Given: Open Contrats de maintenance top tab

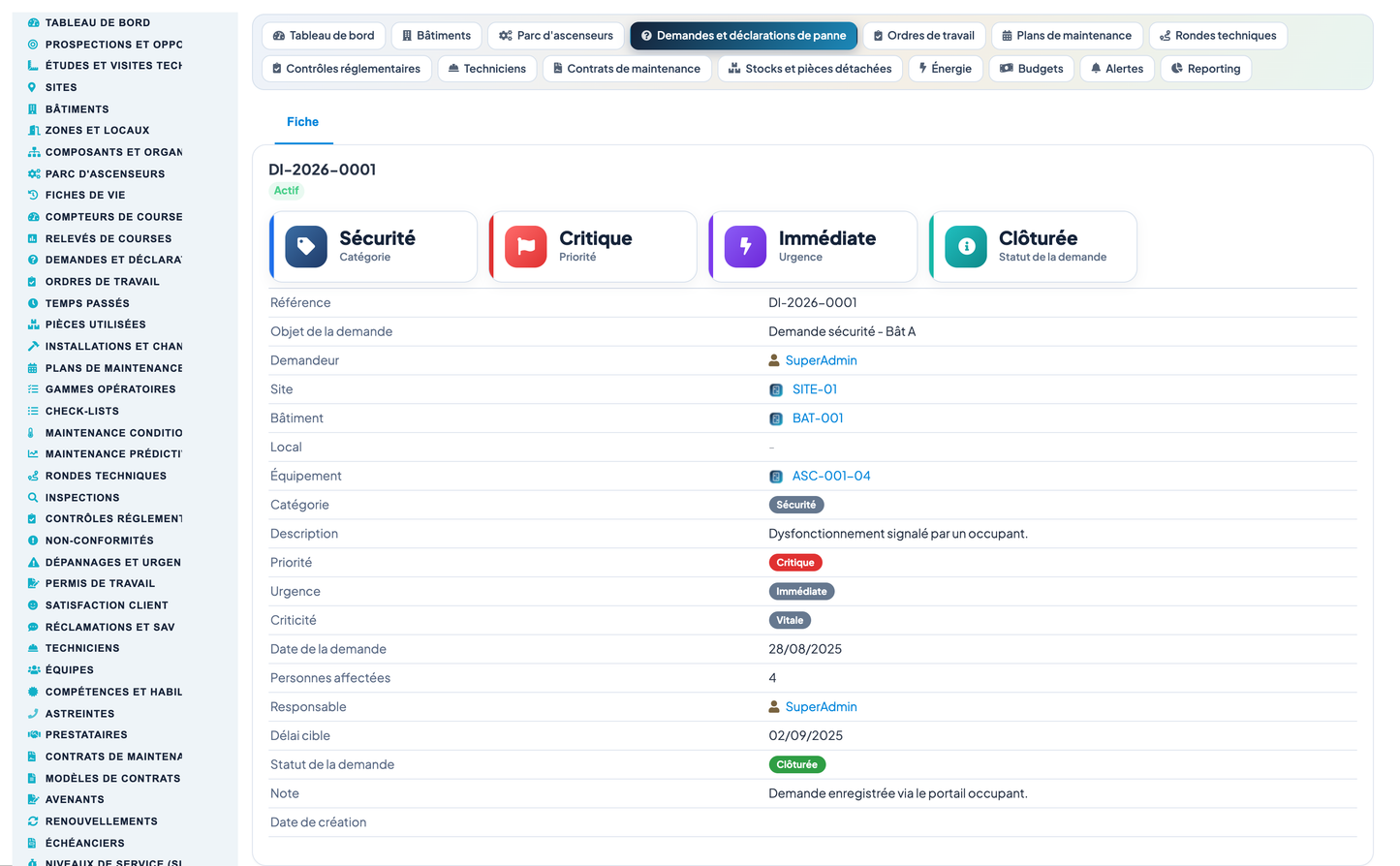Looking at the screenshot, I should [x=627, y=69].
